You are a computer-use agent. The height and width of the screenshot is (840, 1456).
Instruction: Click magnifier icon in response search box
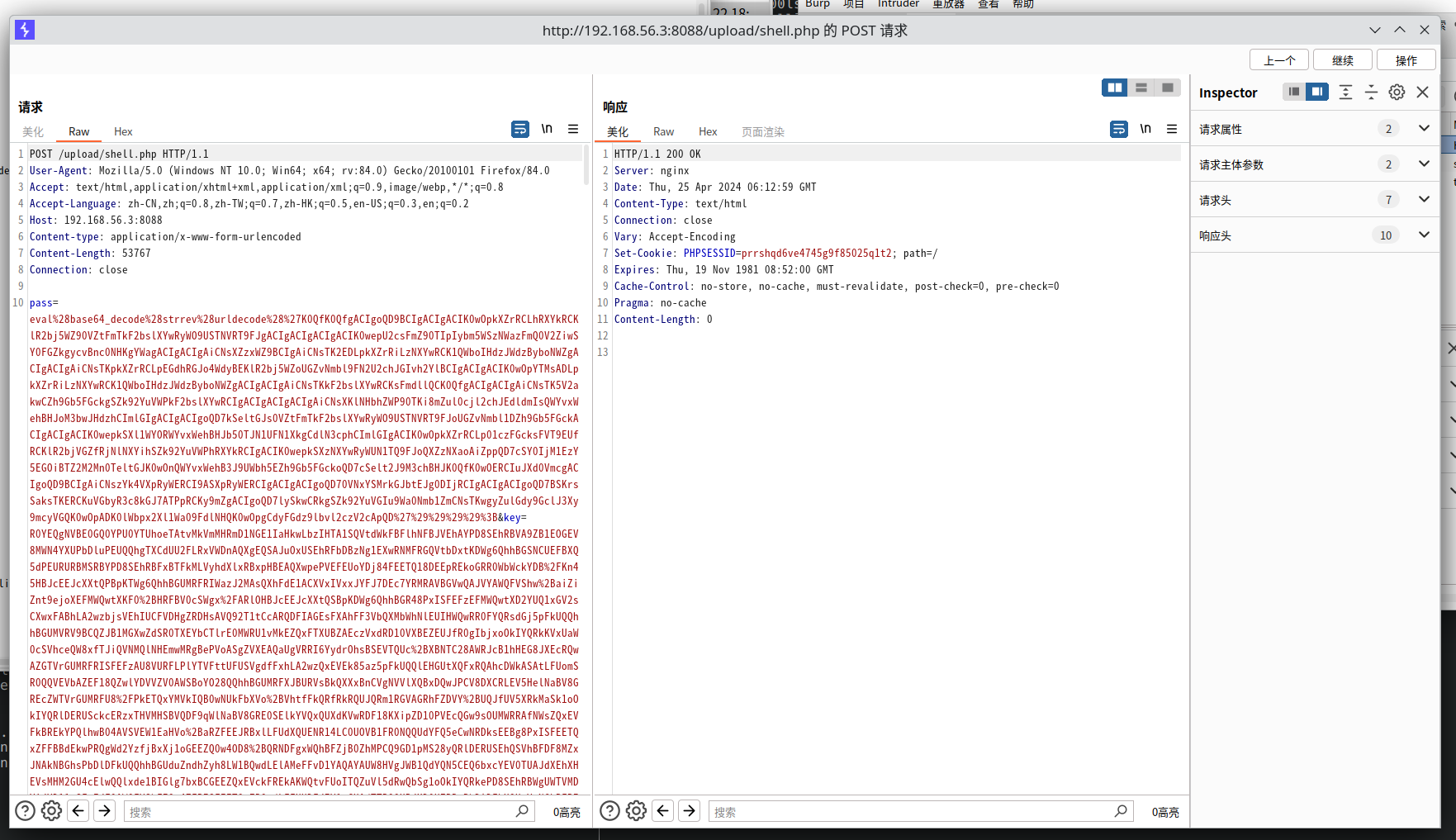(x=1121, y=811)
